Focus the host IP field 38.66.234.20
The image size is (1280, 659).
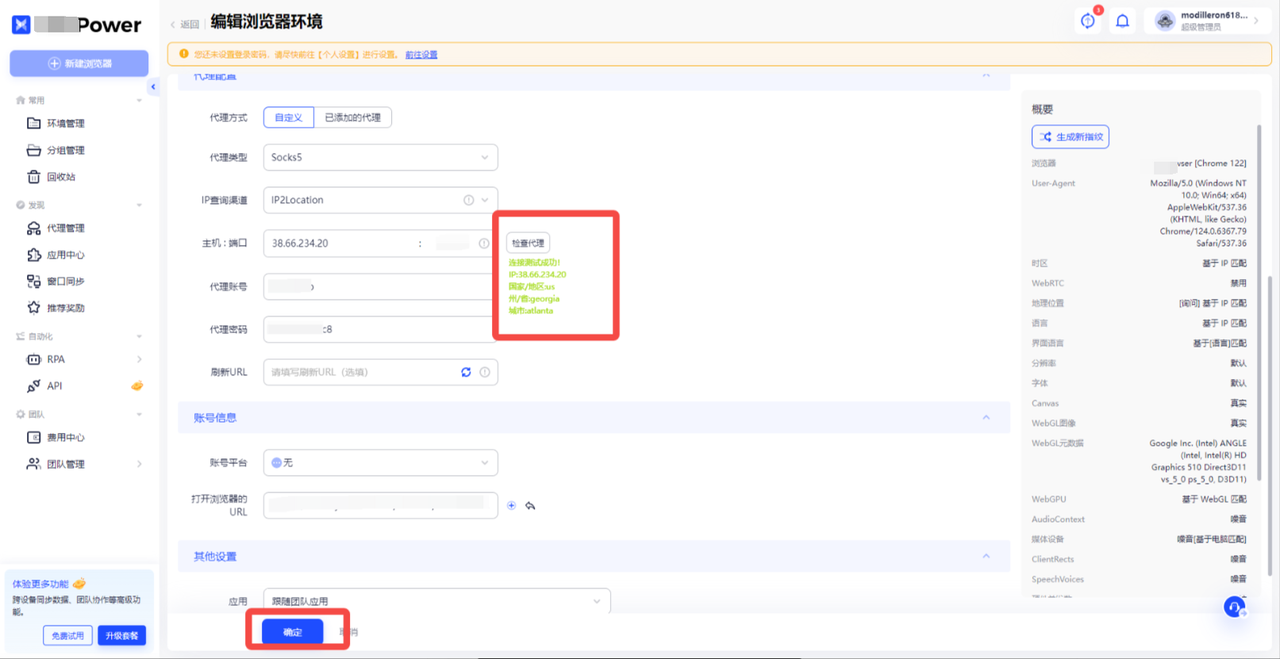point(340,243)
